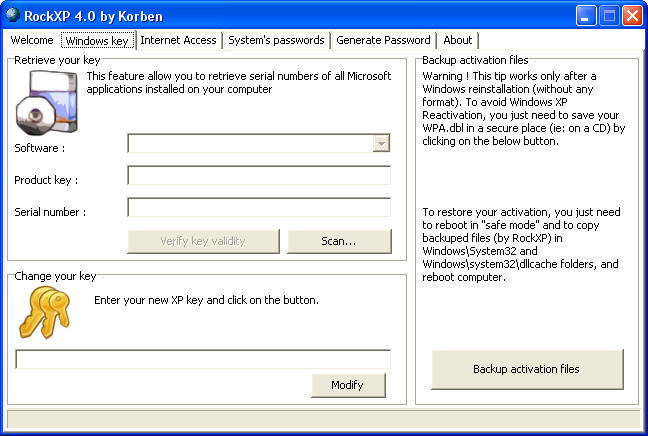The image size is (648, 436).
Task: Switch to the Welcome tab
Action: click(32, 41)
